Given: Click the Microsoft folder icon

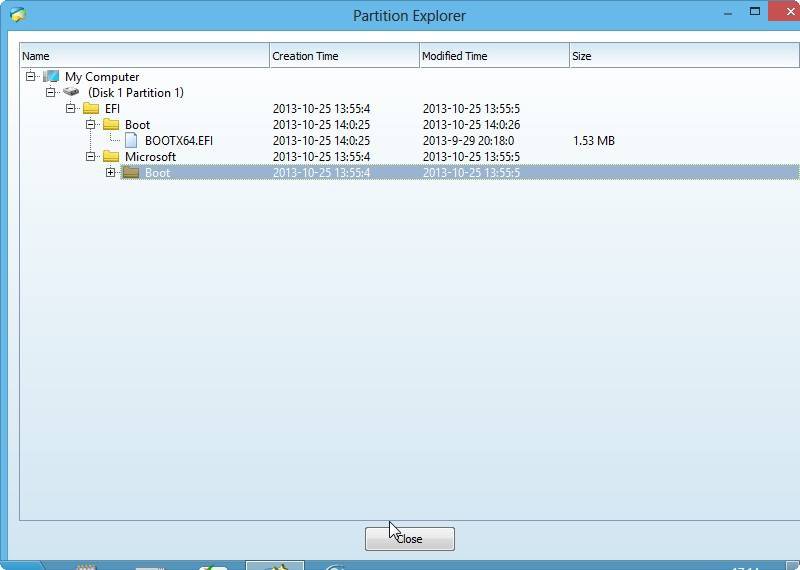Looking at the screenshot, I should point(111,157).
